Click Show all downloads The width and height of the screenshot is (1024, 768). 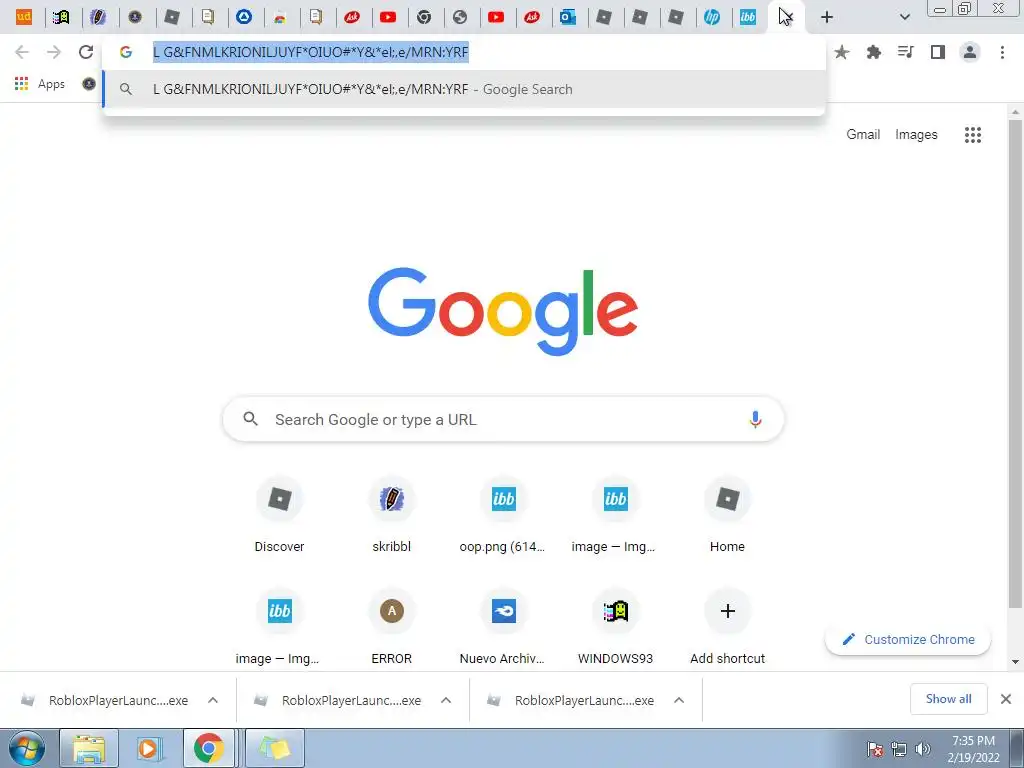[x=948, y=699]
